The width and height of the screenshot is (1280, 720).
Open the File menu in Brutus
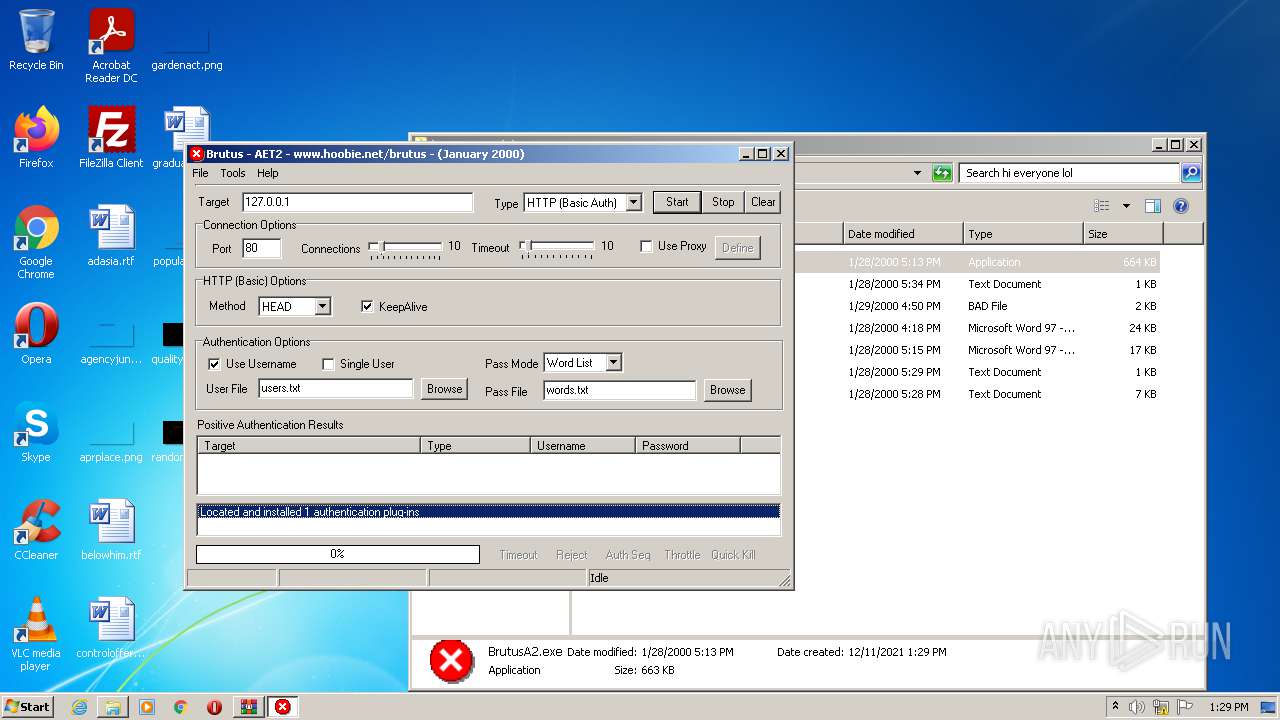pos(201,173)
